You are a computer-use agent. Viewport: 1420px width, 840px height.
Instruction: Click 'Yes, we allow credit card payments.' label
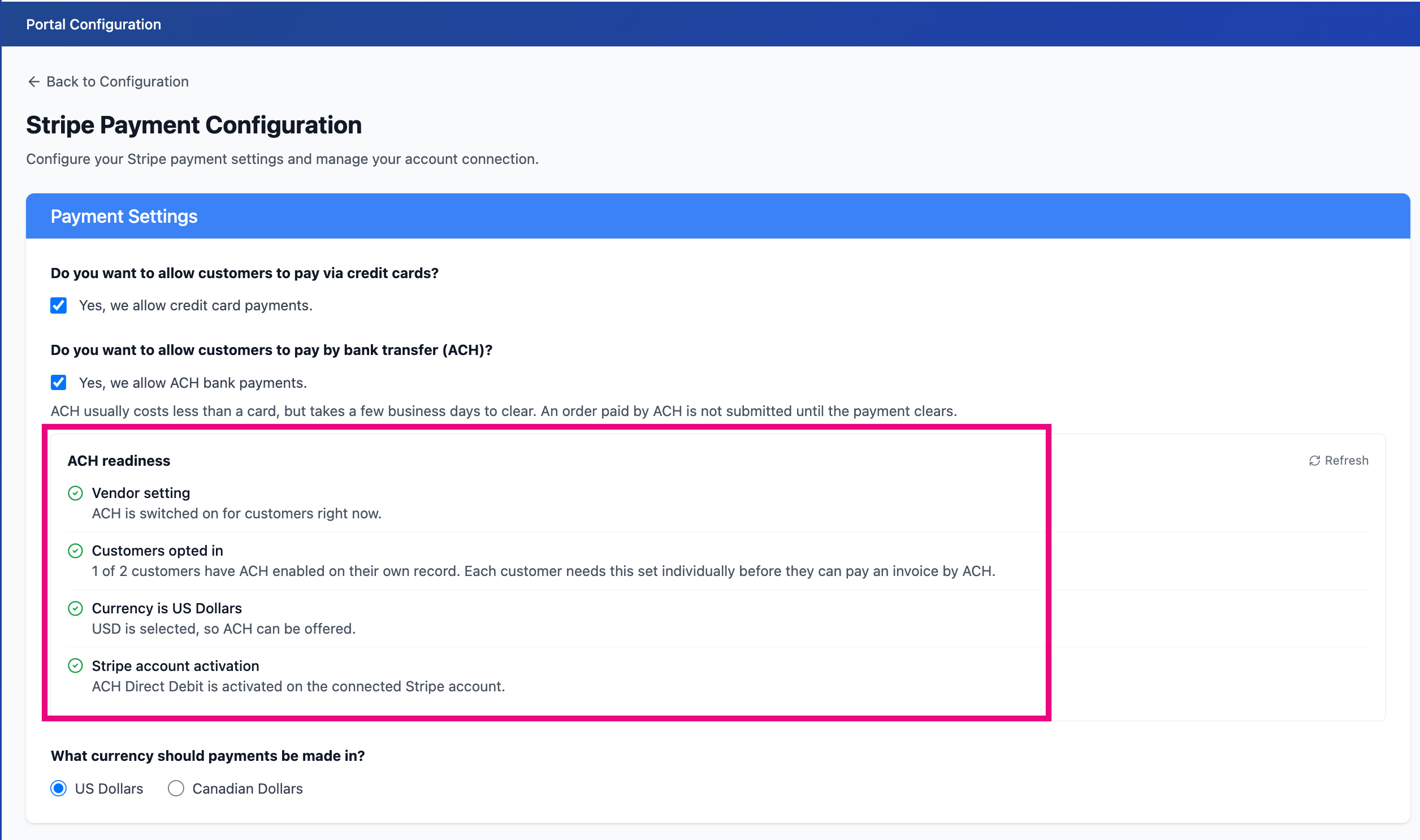tap(196, 306)
